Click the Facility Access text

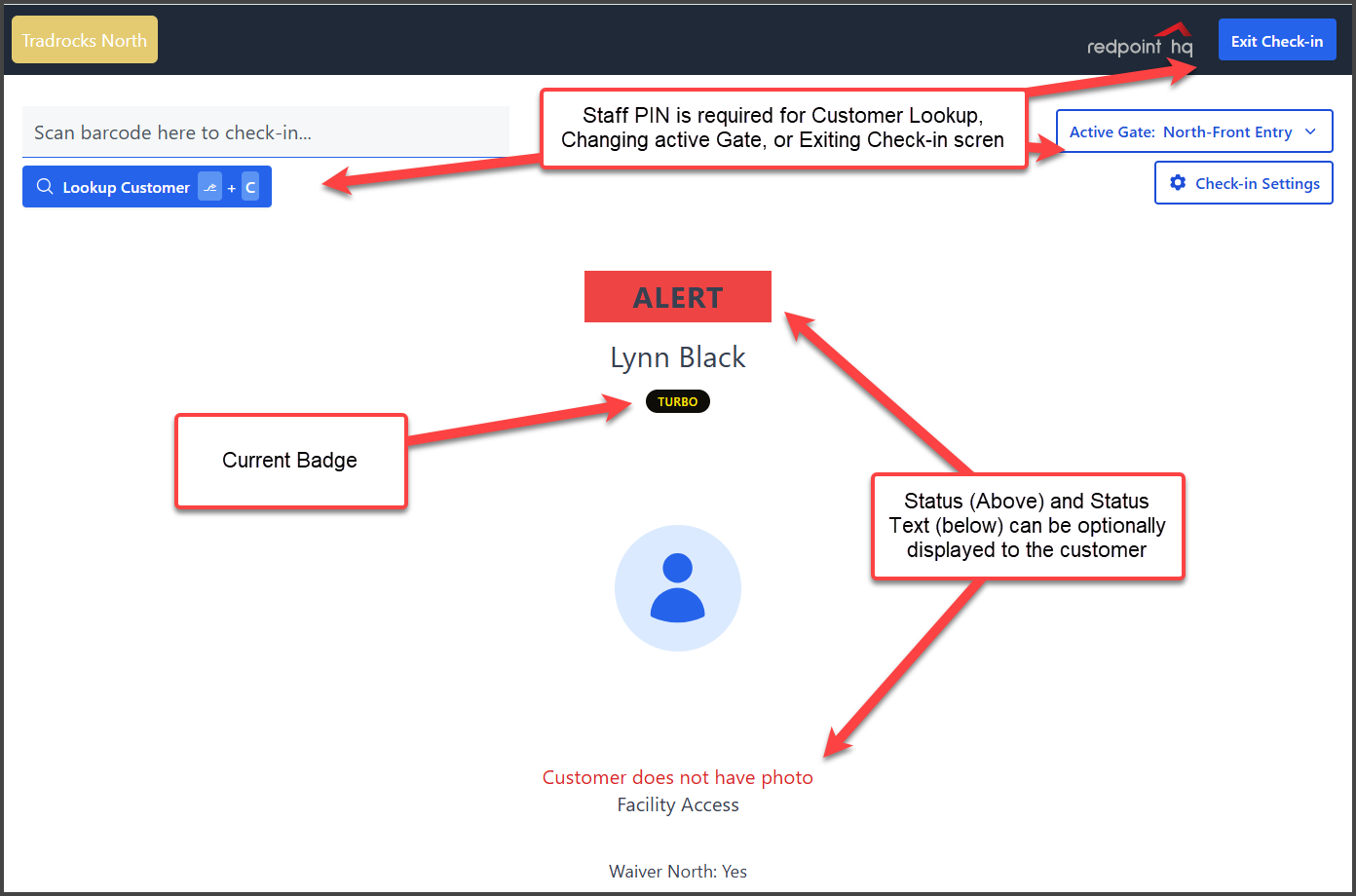click(677, 804)
